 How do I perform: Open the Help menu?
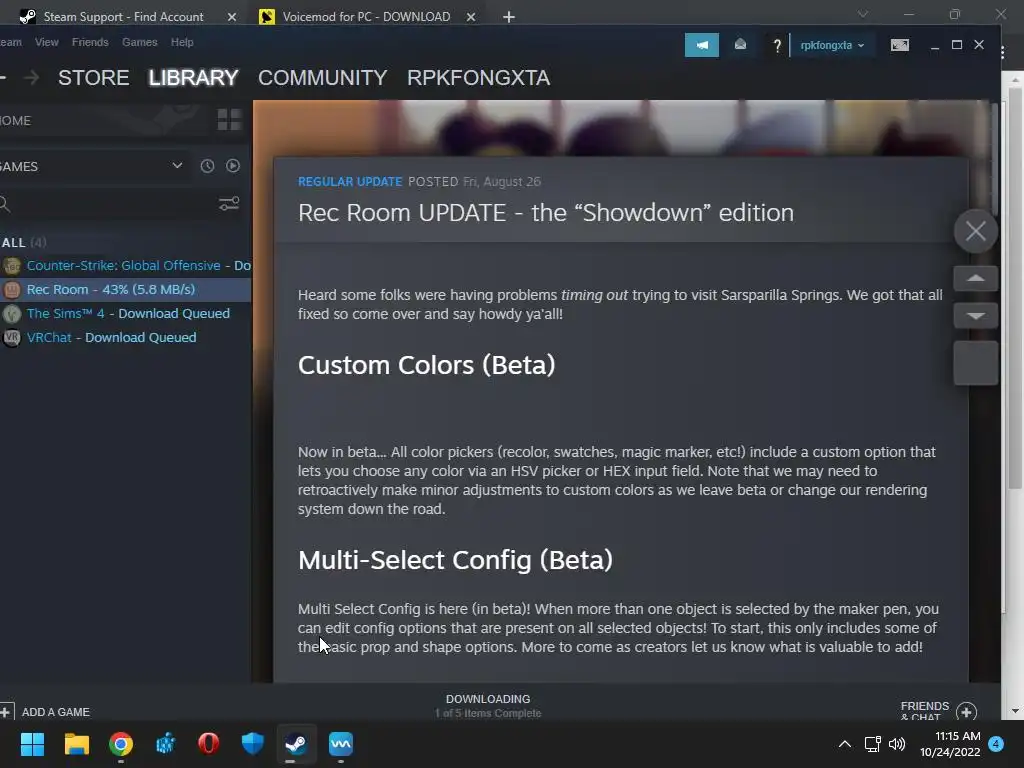(x=182, y=42)
